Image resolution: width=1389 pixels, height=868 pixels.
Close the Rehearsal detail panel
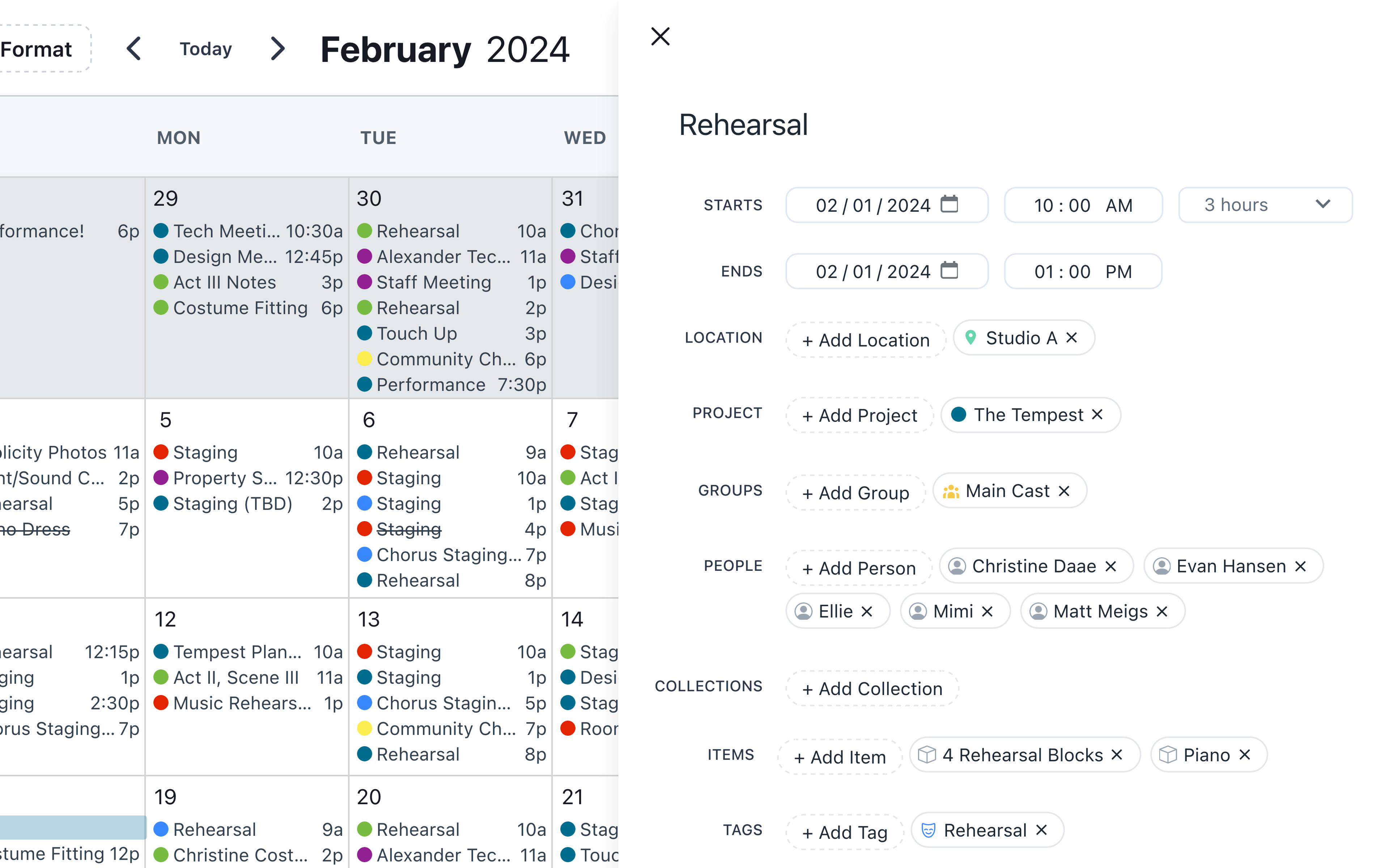point(660,36)
